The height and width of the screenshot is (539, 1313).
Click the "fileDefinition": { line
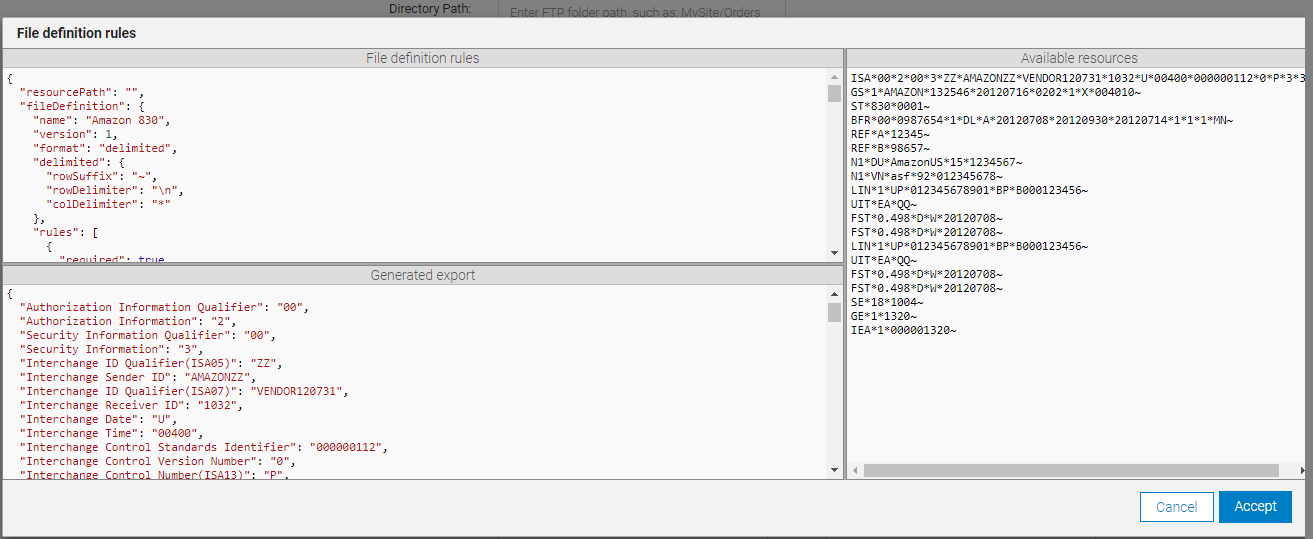click(x=83, y=106)
